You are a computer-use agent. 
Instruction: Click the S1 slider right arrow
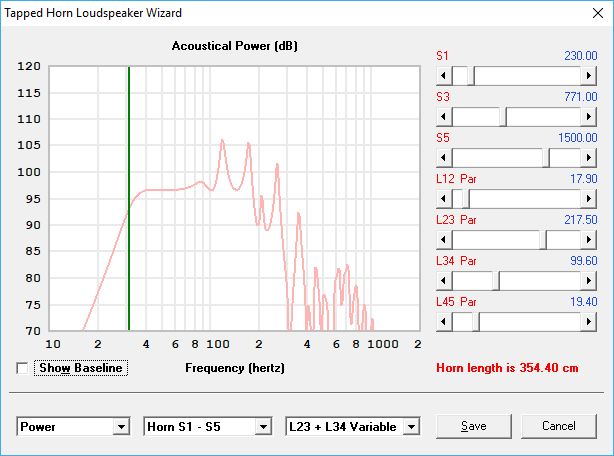tap(589, 76)
